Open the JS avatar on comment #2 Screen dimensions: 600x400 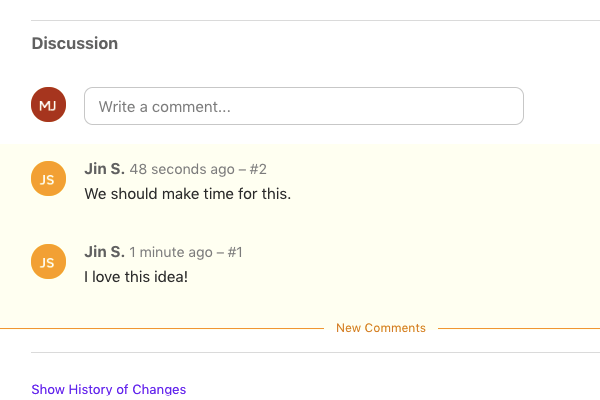(x=49, y=179)
